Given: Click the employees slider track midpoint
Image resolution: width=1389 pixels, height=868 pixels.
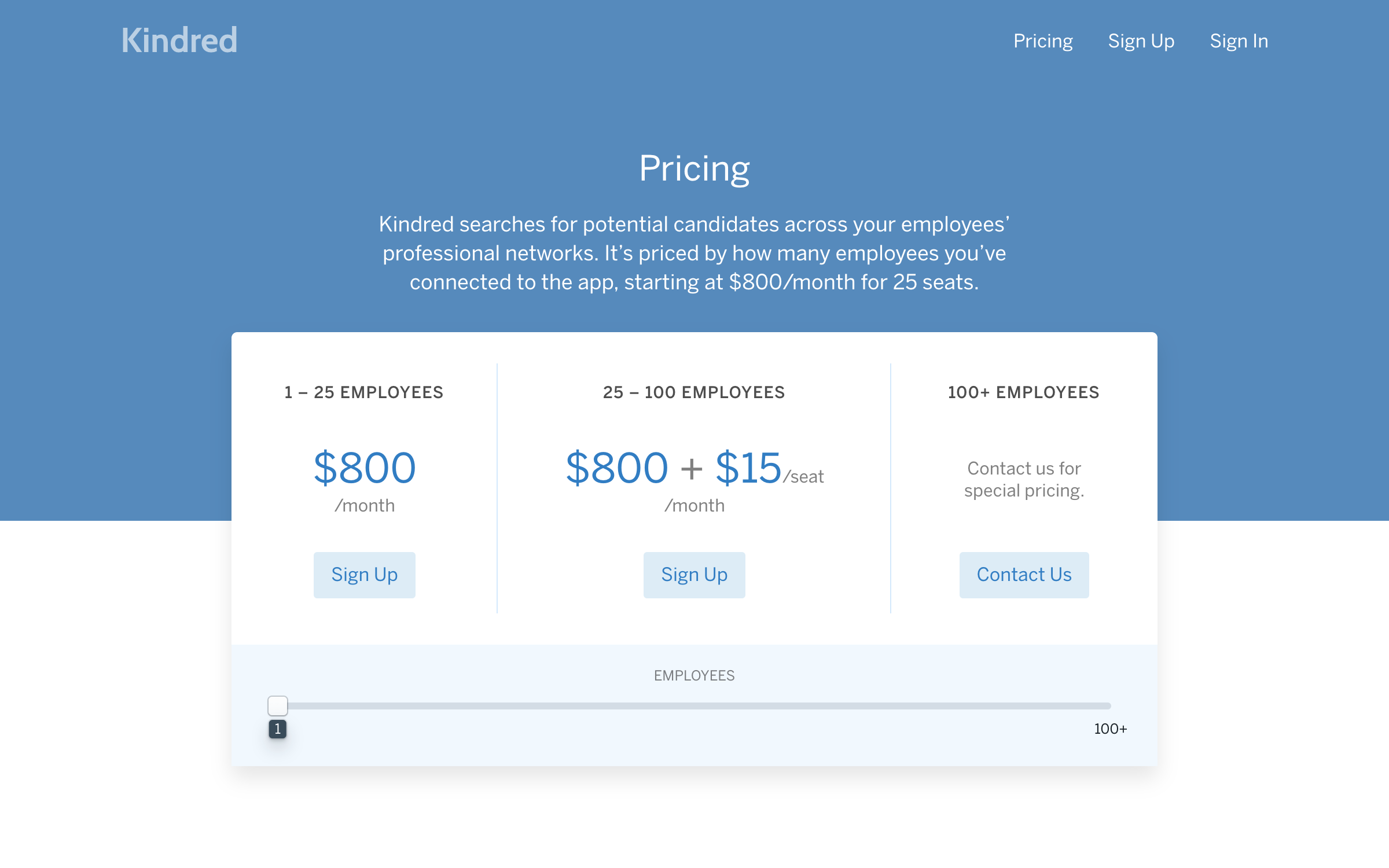Looking at the screenshot, I should (694, 706).
